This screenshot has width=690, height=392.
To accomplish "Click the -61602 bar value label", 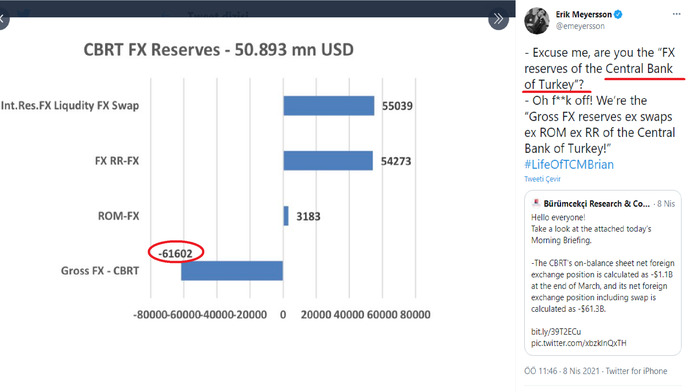I will 176,253.
